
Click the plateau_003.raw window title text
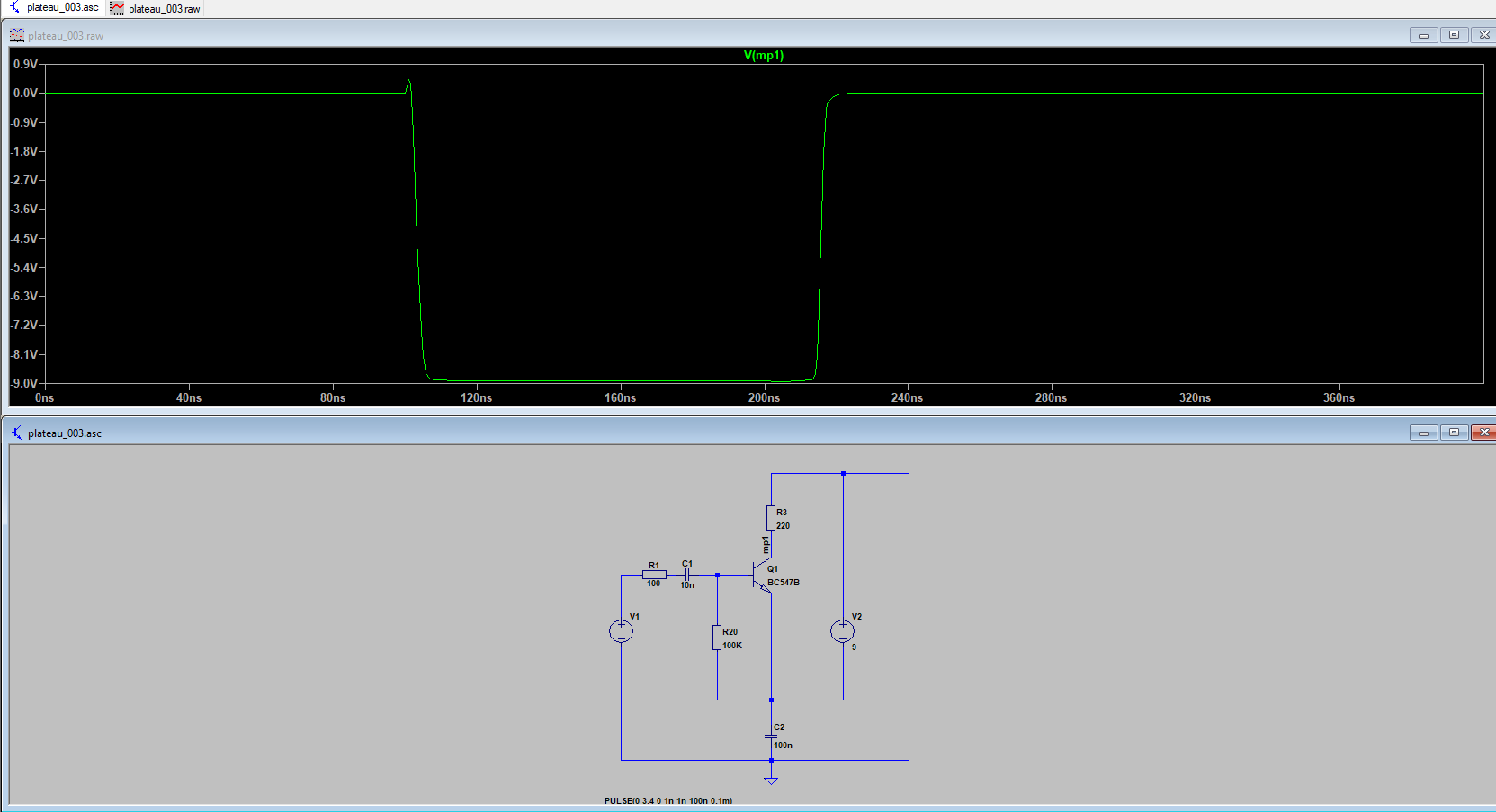point(66,36)
